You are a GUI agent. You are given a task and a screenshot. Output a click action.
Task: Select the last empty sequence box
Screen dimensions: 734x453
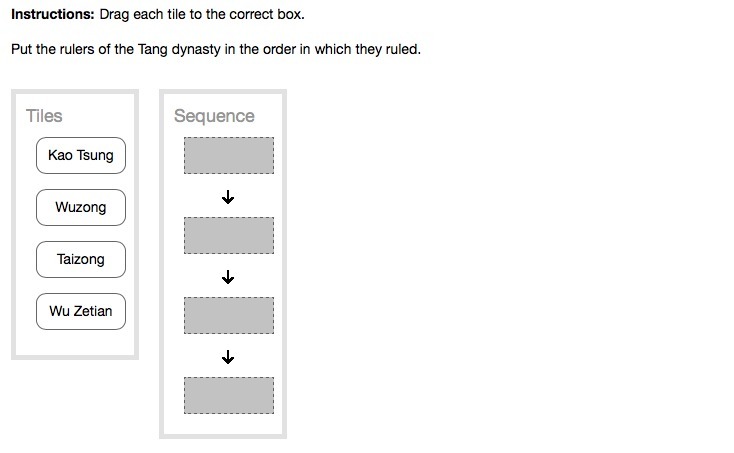228,395
